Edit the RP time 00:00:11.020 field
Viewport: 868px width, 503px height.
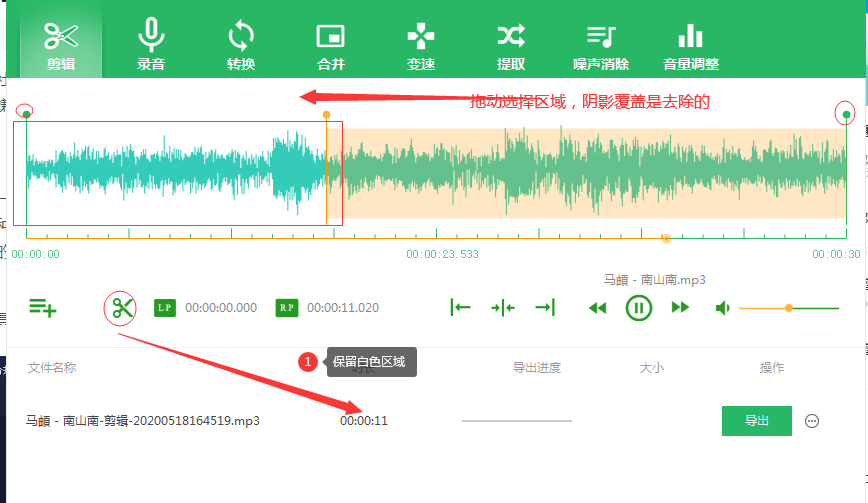343,308
